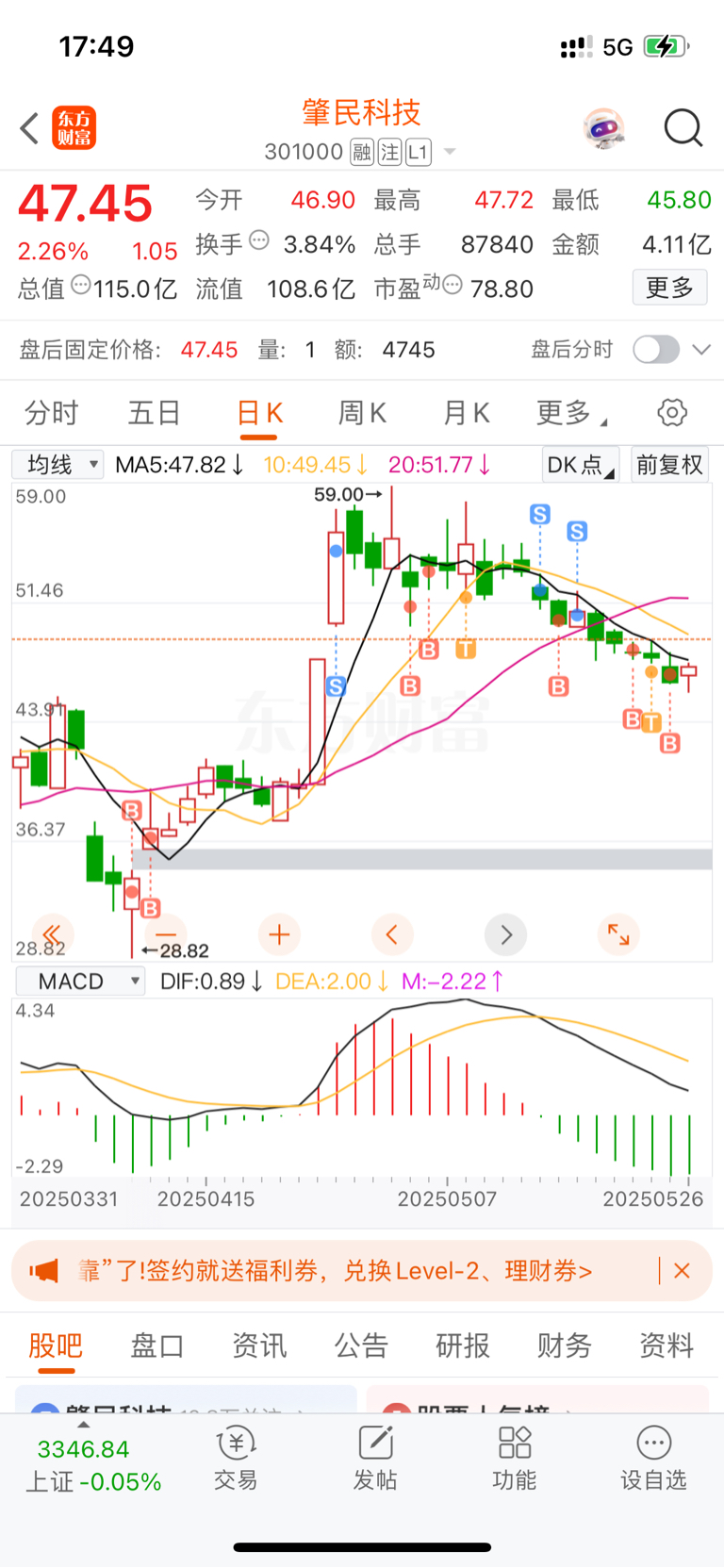Expand chart to fullscreen icon

pyautogui.click(x=618, y=934)
